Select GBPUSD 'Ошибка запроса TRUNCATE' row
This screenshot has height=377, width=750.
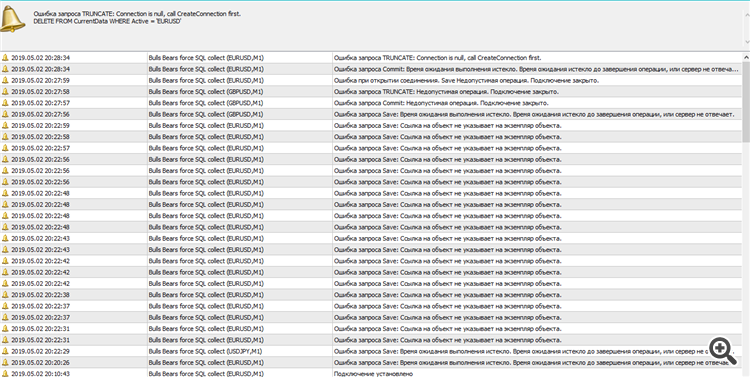[371, 91]
